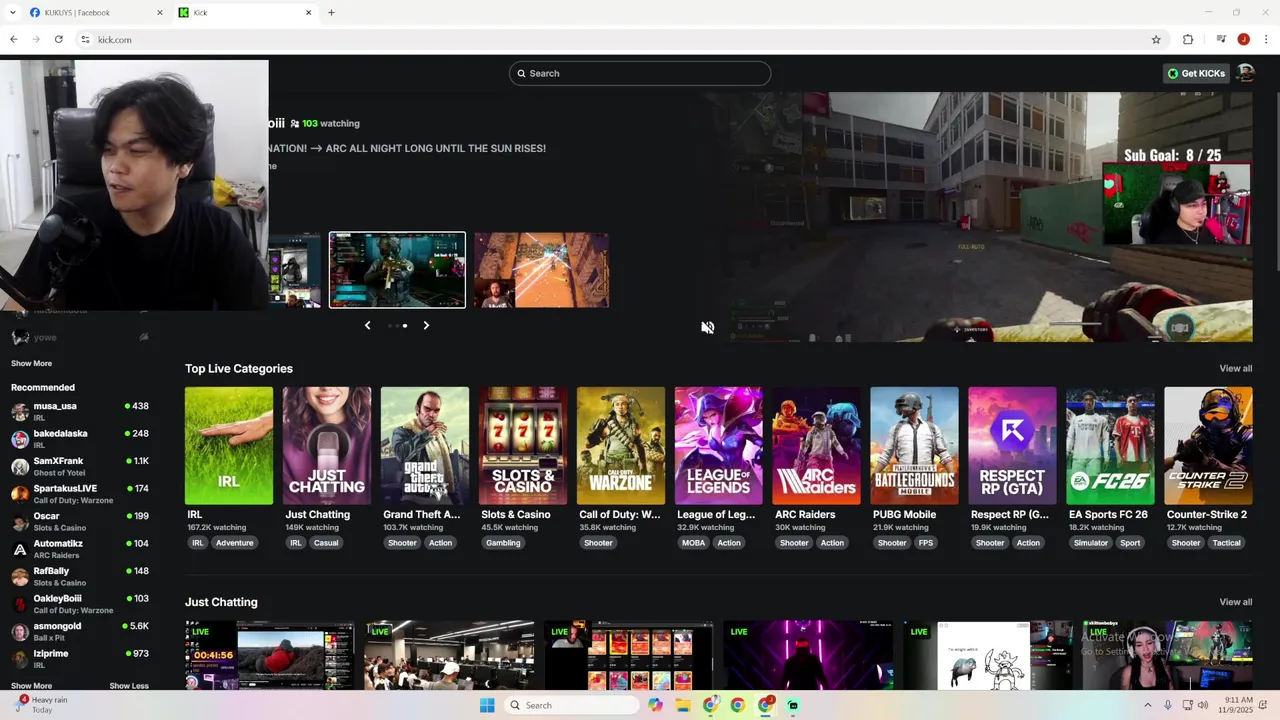This screenshot has height=720, width=1280.
Task: Open Slots & Casino category card
Action: click(x=523, y=446)
